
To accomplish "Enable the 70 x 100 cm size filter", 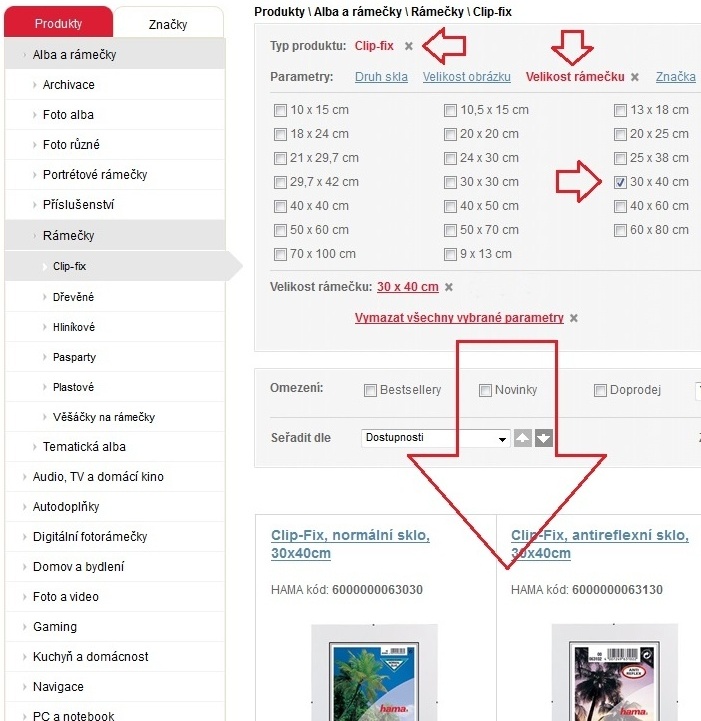I will (x=280, y=254).
